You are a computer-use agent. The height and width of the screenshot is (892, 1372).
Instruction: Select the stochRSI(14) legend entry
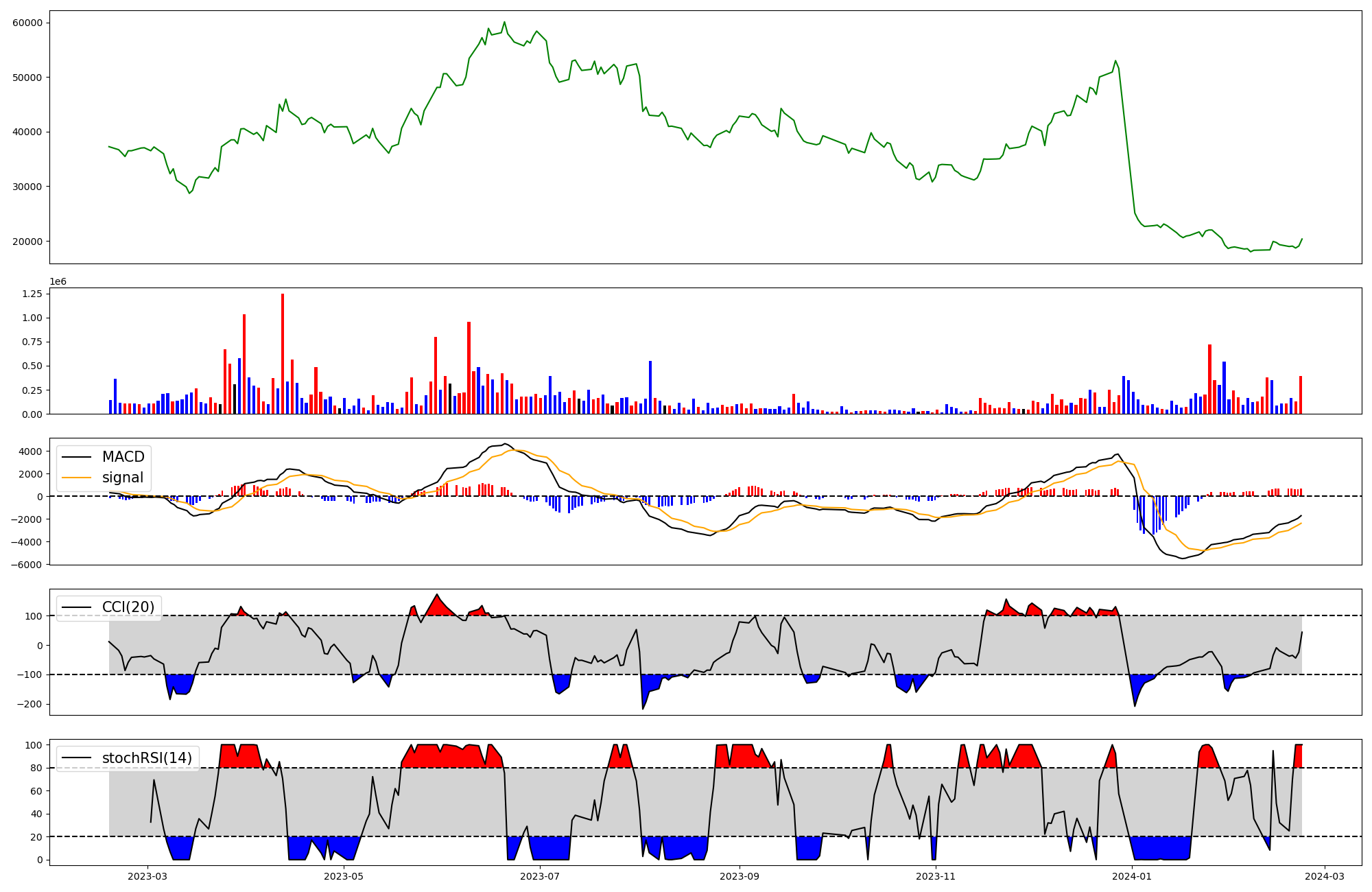147,758
